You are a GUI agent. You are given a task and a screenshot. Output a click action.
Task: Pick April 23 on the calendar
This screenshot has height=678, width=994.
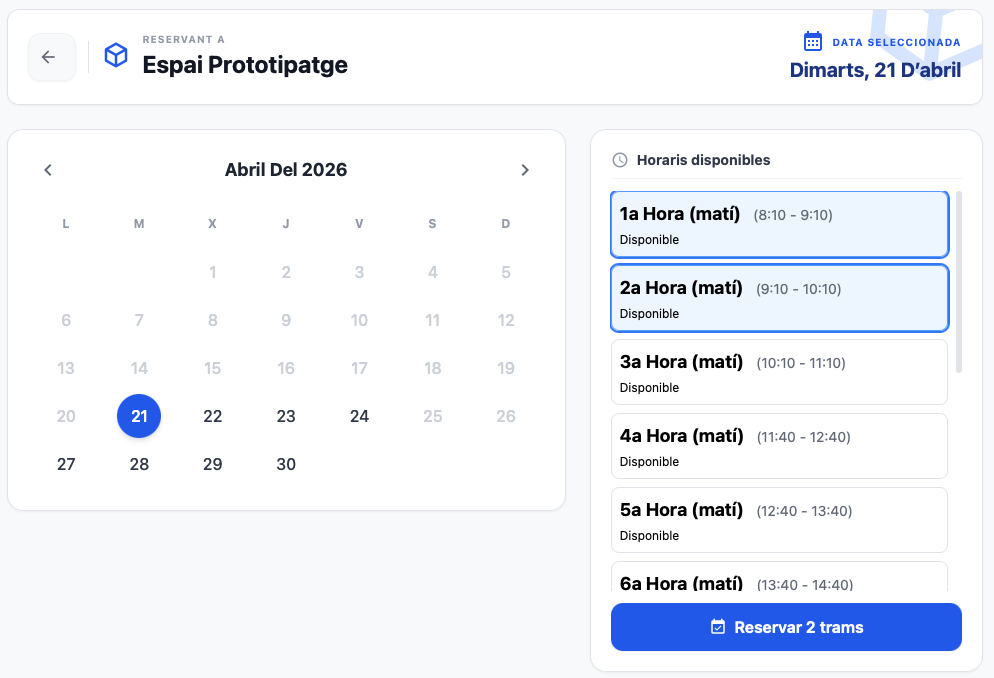[x=286, y=416]
